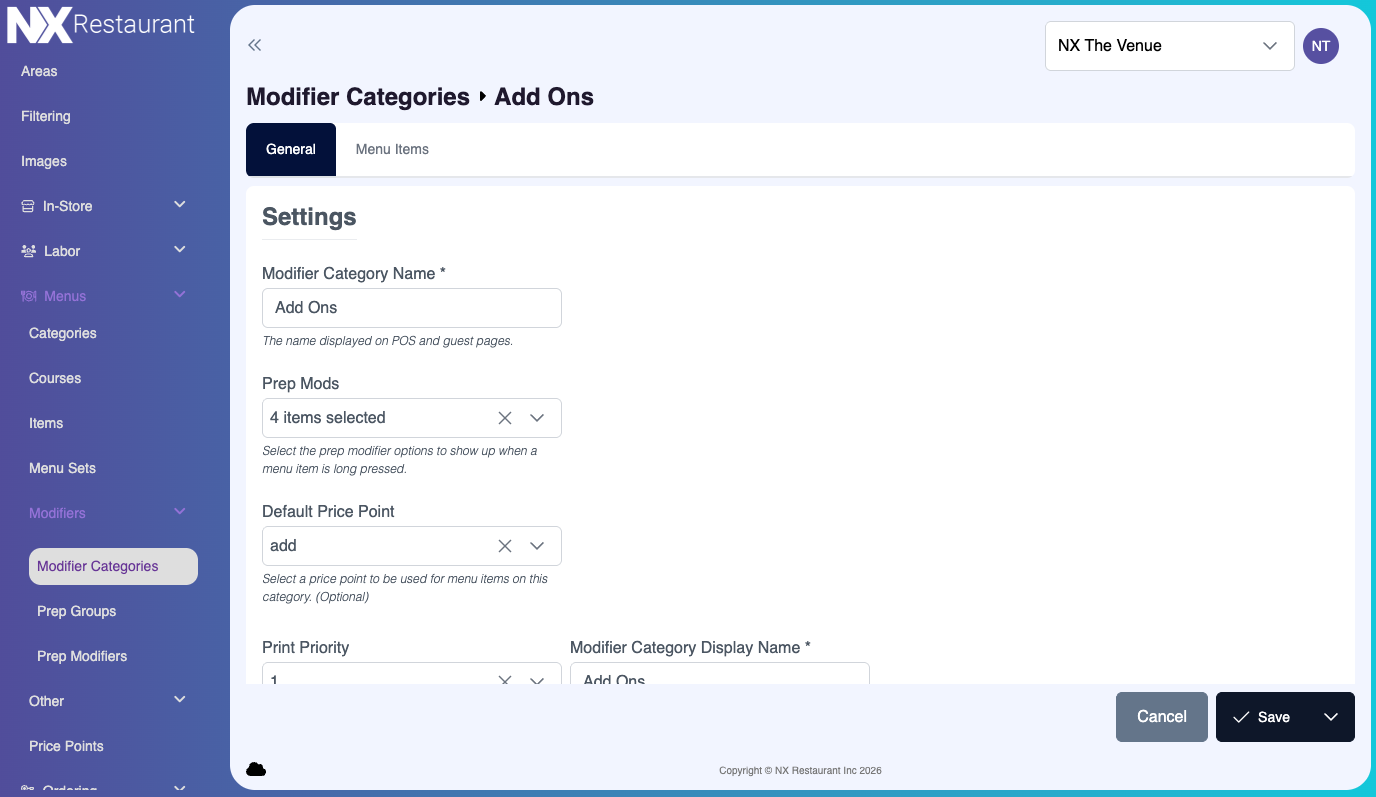Viewport: 1376px width, 797px height.
Task: Expand the Prep Mods dropdown
Action: coord(537,418)
